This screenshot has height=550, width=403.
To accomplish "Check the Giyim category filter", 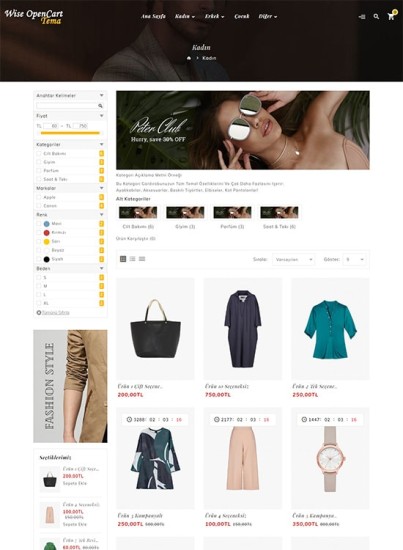I will tap(39, 162).
